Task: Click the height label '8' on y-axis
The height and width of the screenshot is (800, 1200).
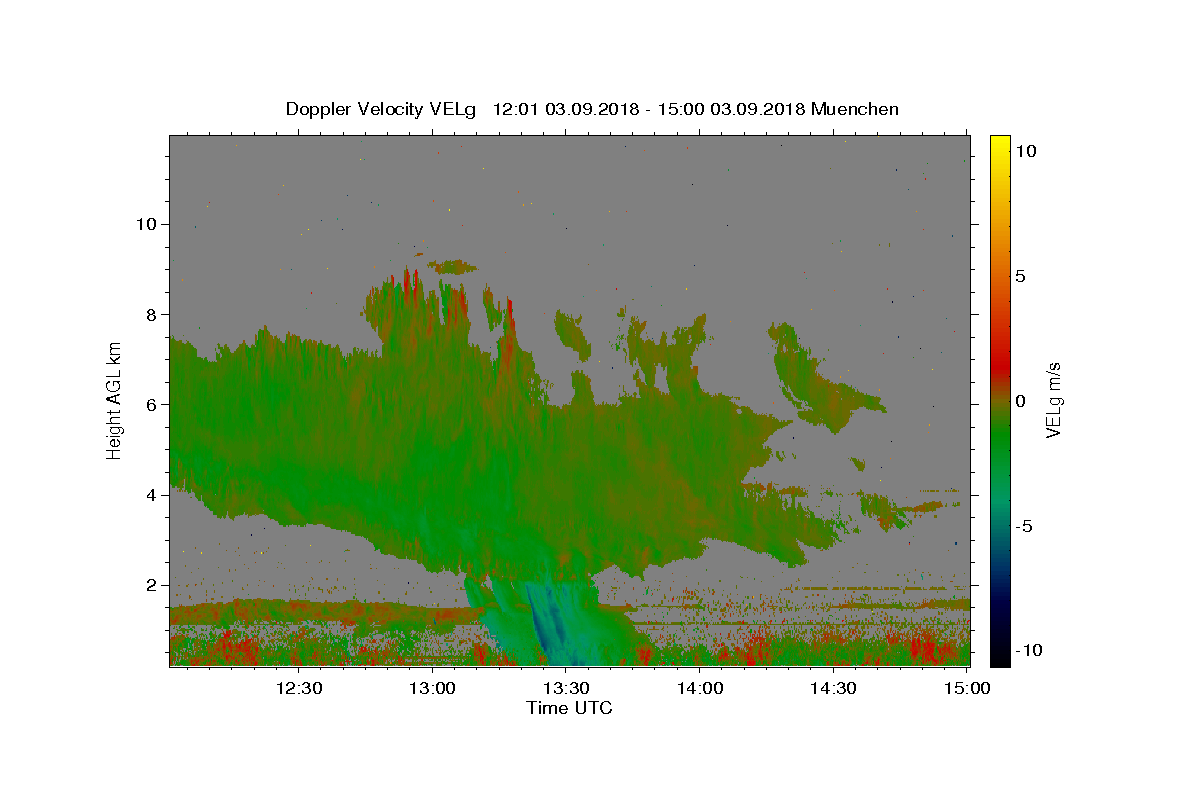Action: click(x=150, y=314)
